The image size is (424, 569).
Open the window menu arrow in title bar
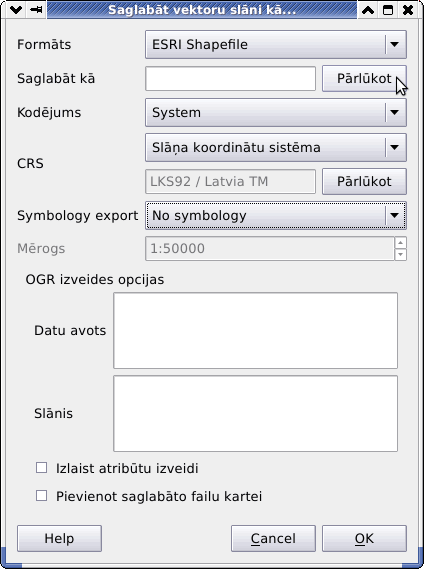tap(16, 10)
